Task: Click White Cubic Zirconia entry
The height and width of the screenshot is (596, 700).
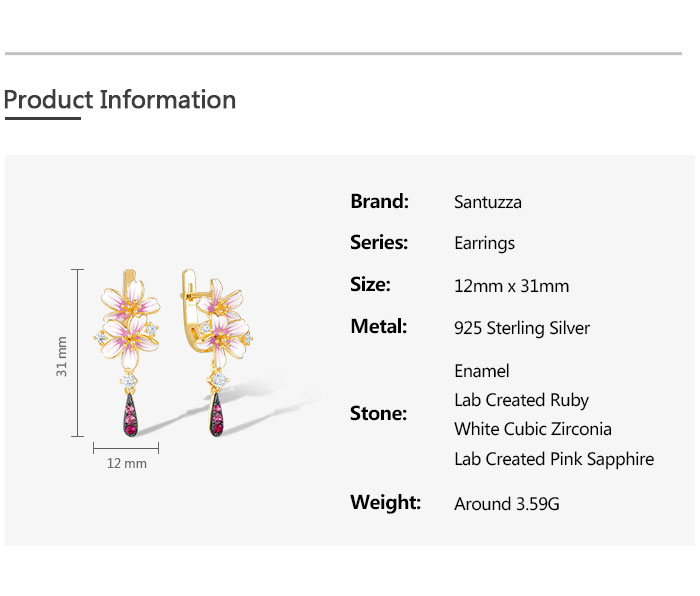Action: (533, 429)
